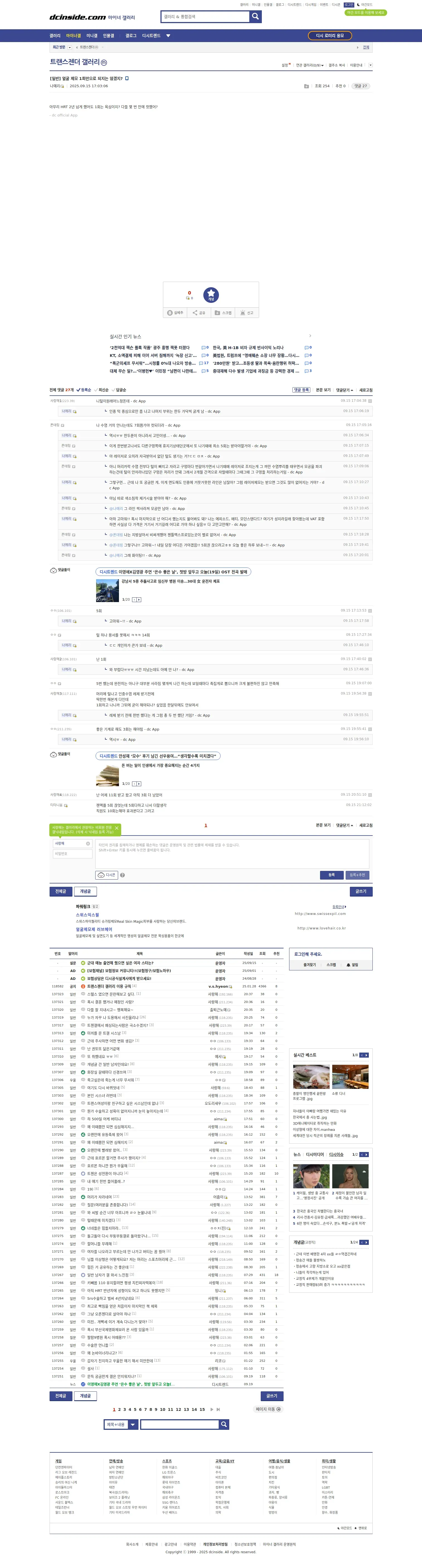Click the bottom board search magnifier icon
The height and width of the screenshot is (1568, 422).
coord(224,1424)
